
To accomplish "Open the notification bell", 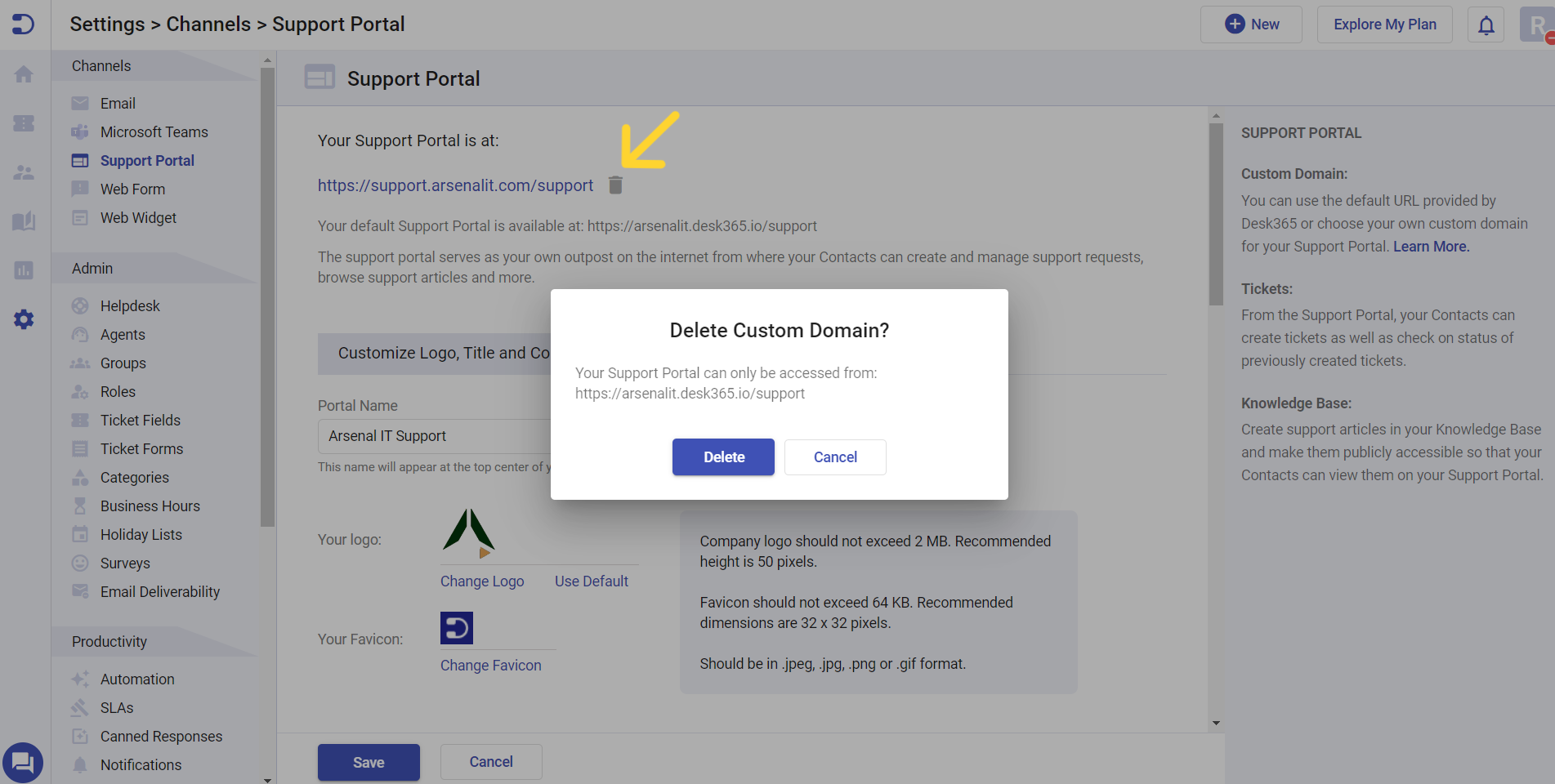I will click(1485, 24).
